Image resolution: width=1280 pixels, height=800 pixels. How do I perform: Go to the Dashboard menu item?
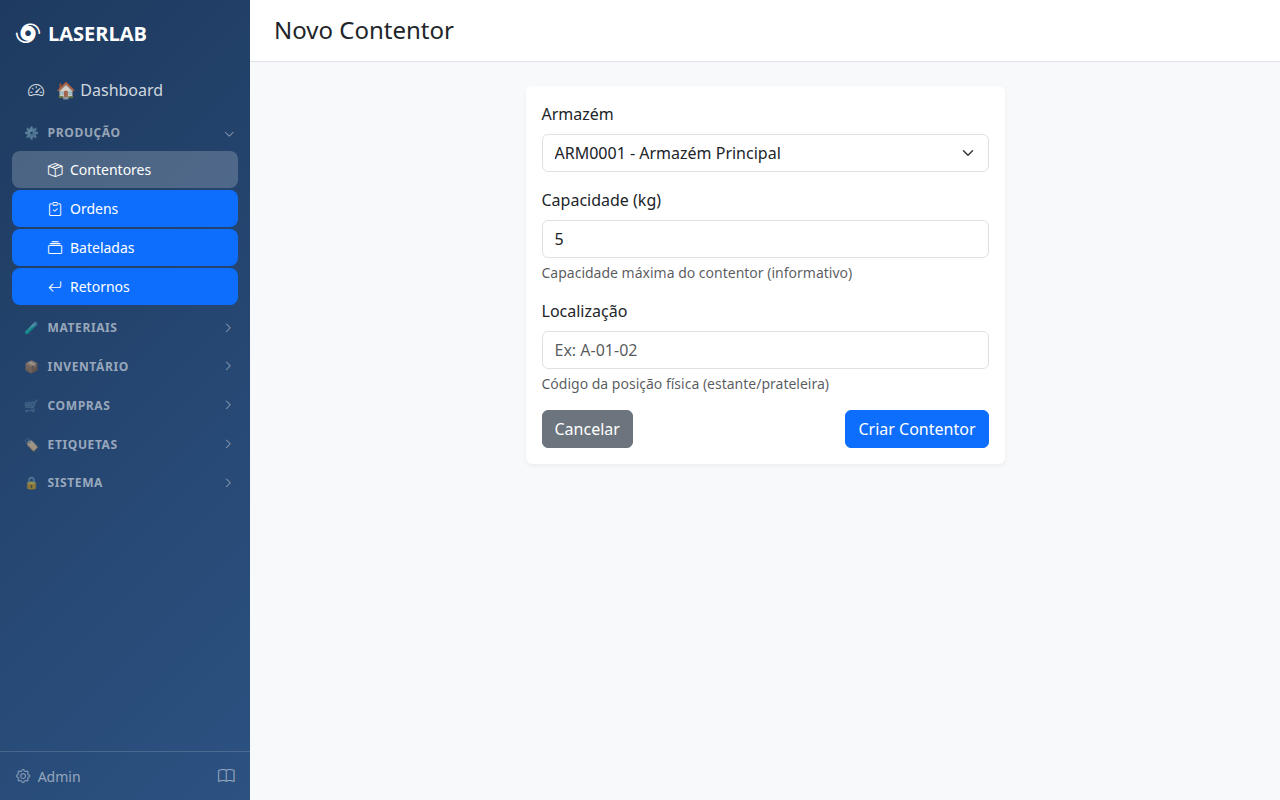pyautogui.click(x=120, y=90)
